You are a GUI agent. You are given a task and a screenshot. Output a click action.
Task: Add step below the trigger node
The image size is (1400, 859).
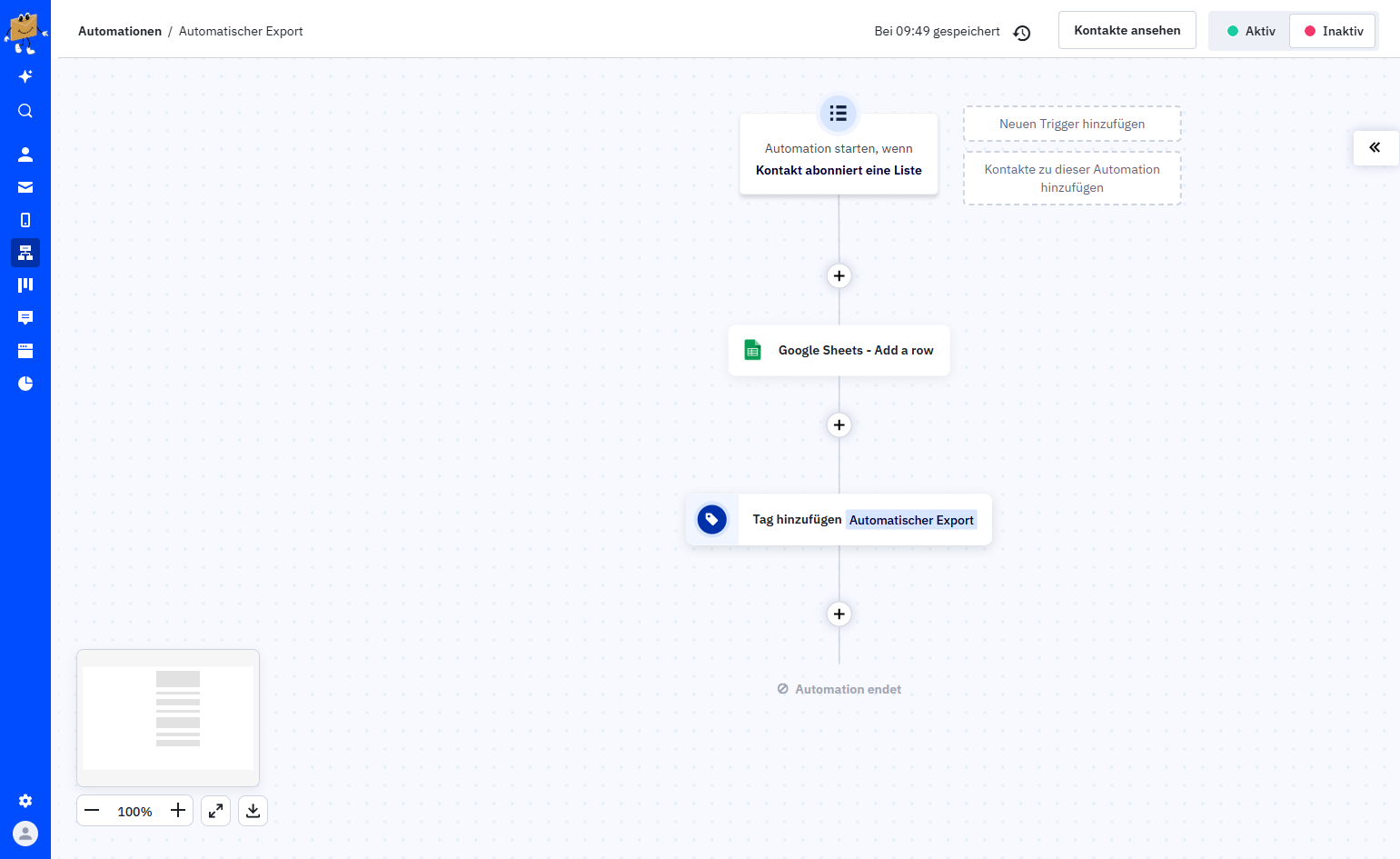click(839, 276)
